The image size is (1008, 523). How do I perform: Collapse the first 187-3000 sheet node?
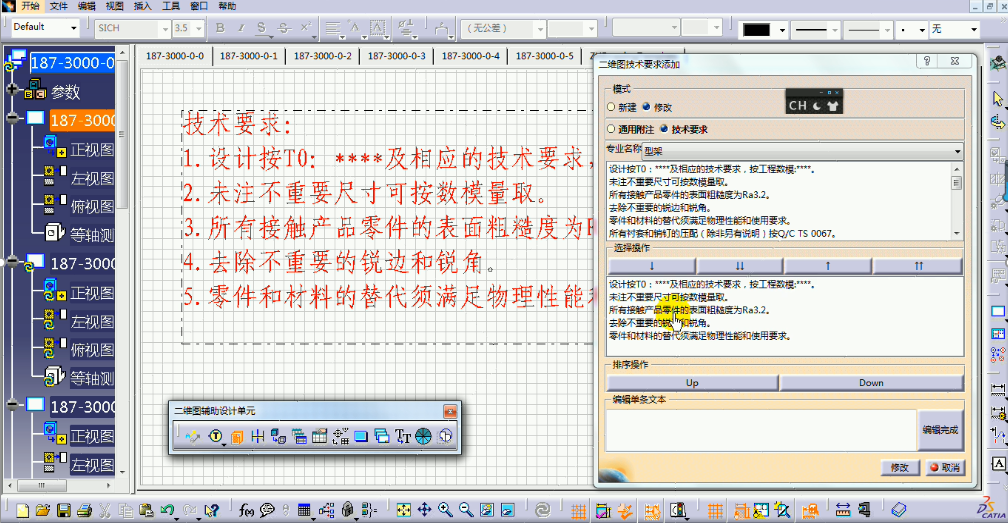pos(12,118)
